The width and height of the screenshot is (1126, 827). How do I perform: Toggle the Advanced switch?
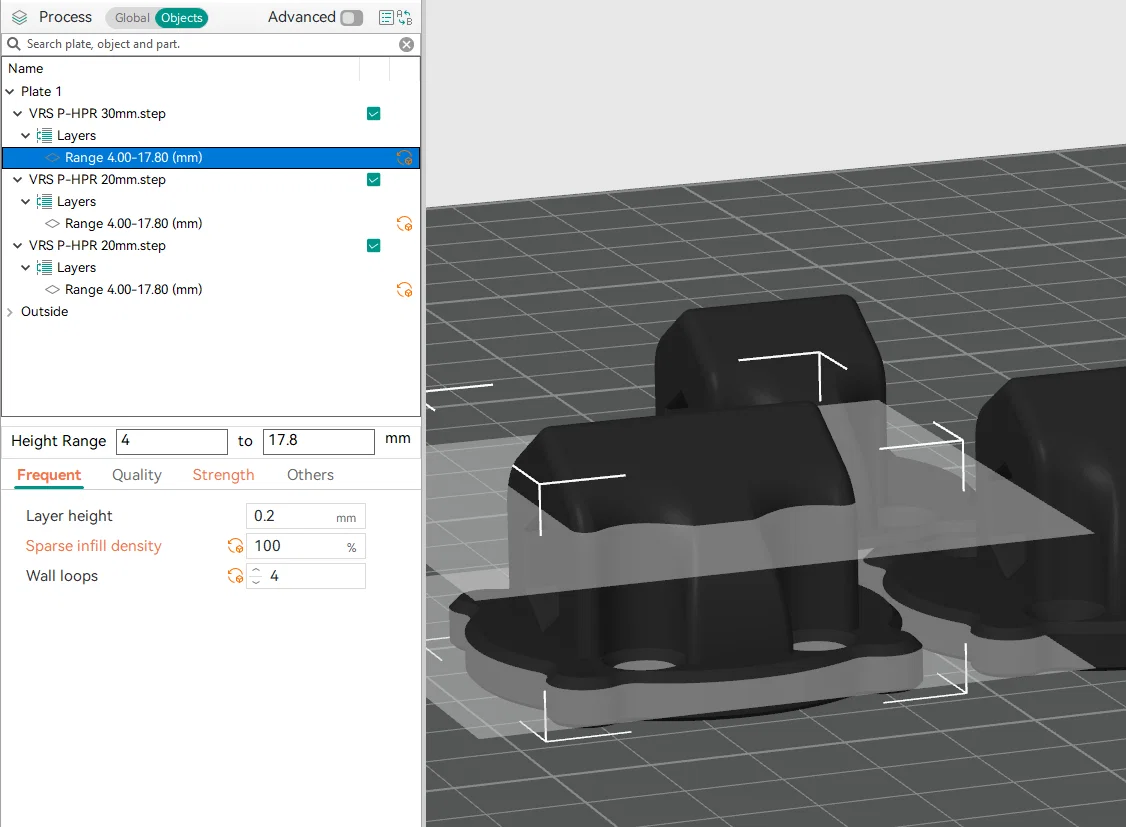tap(351, 17)
